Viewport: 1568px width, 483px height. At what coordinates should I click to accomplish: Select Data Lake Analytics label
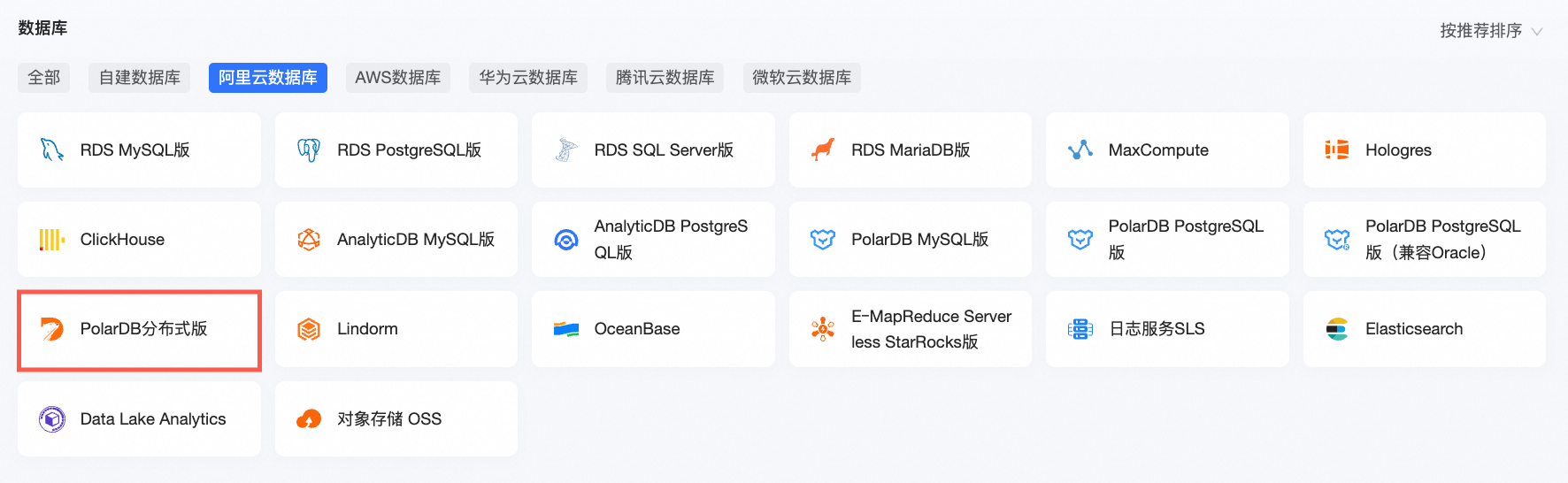[153, 419]
